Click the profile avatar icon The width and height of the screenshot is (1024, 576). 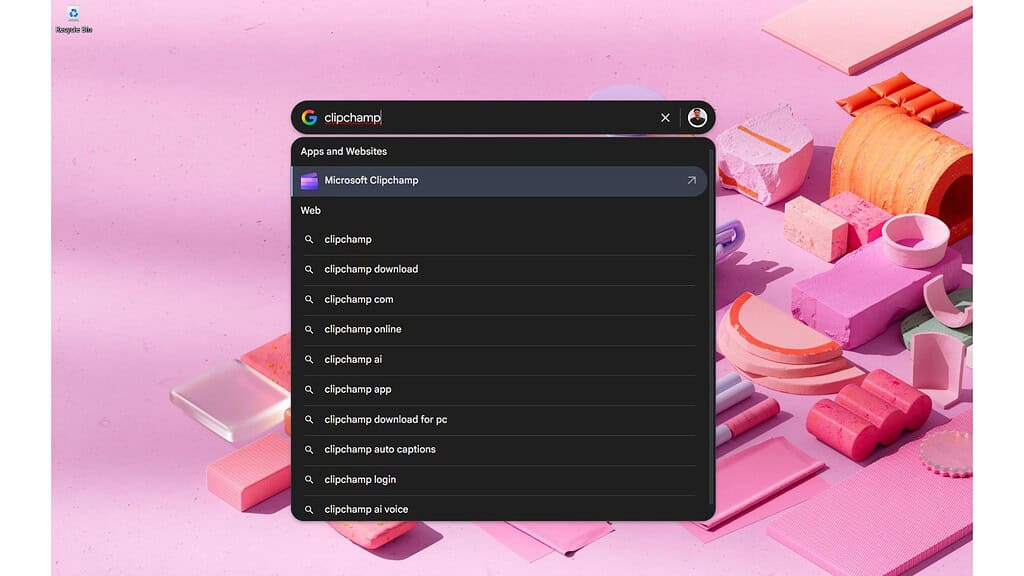(x=698, y=117)
